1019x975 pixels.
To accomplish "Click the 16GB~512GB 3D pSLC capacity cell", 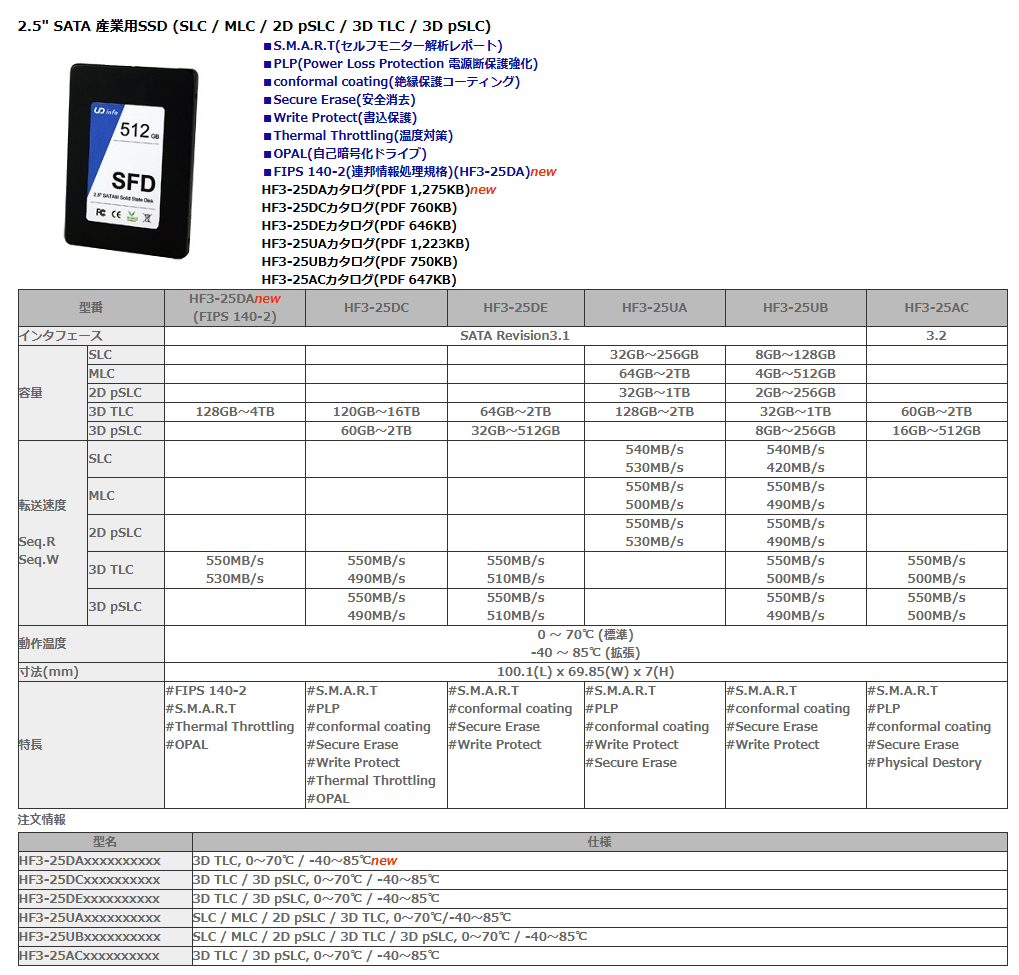I will click(x=936, y=430).
